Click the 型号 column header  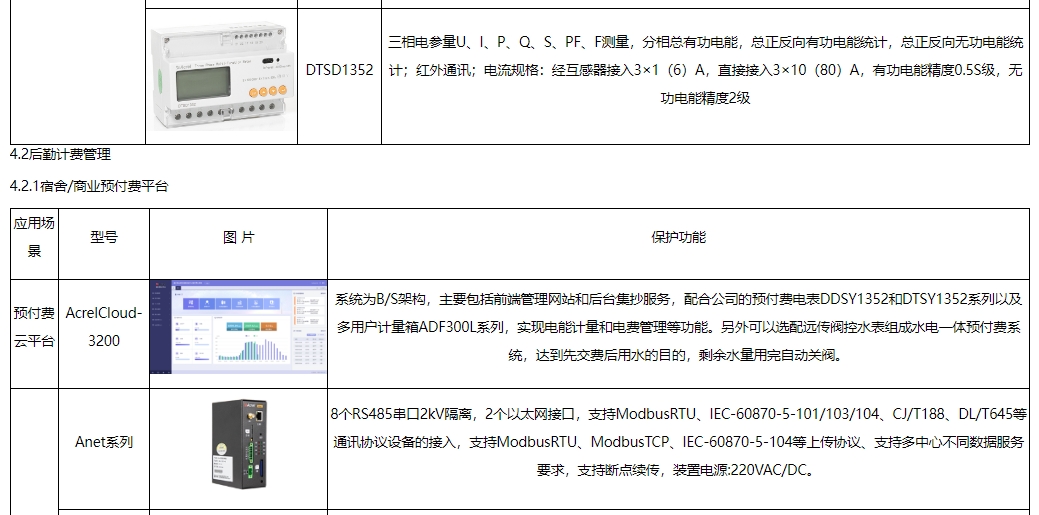103,238
